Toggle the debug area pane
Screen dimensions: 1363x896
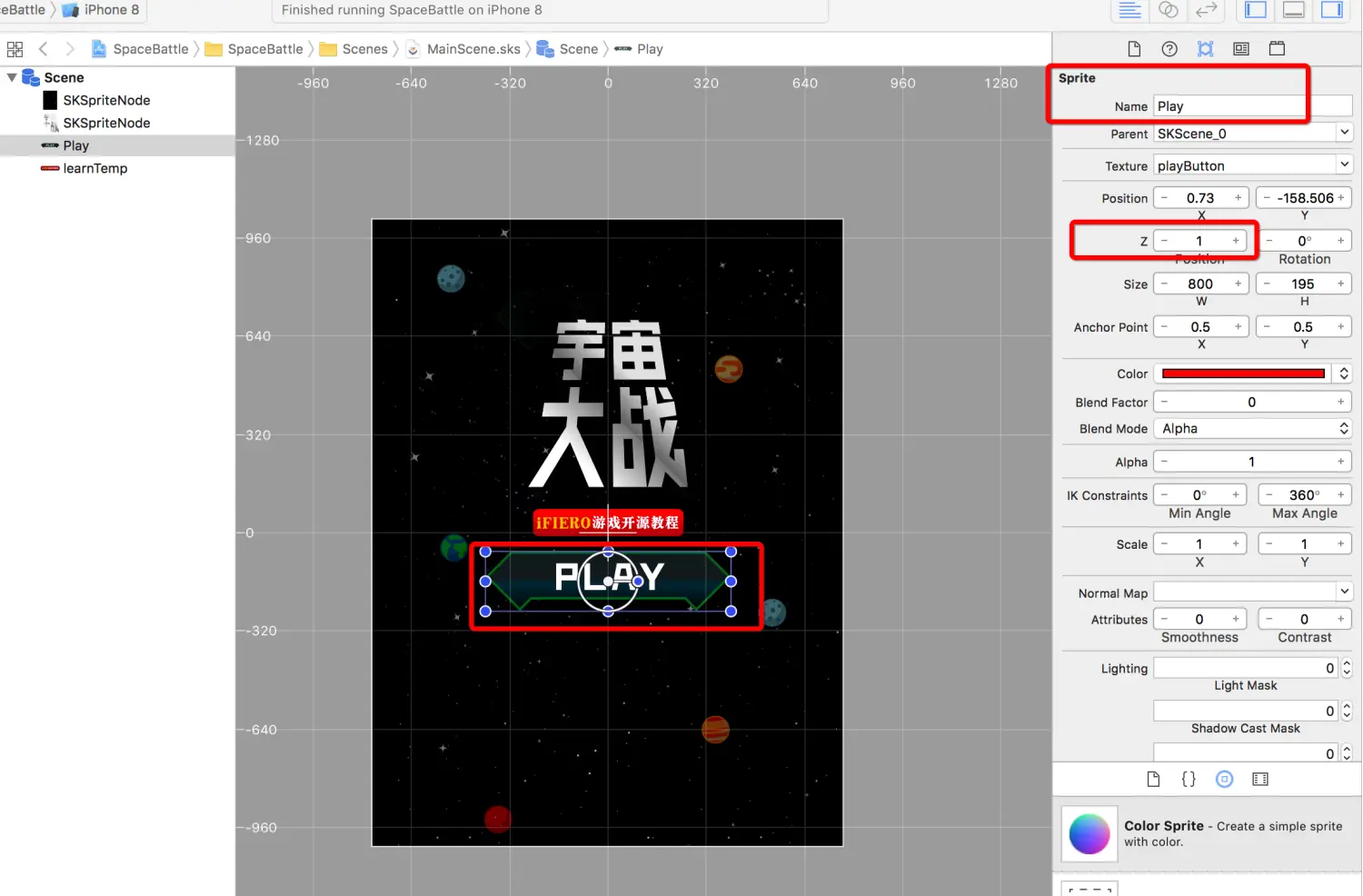coord(1294,10)
